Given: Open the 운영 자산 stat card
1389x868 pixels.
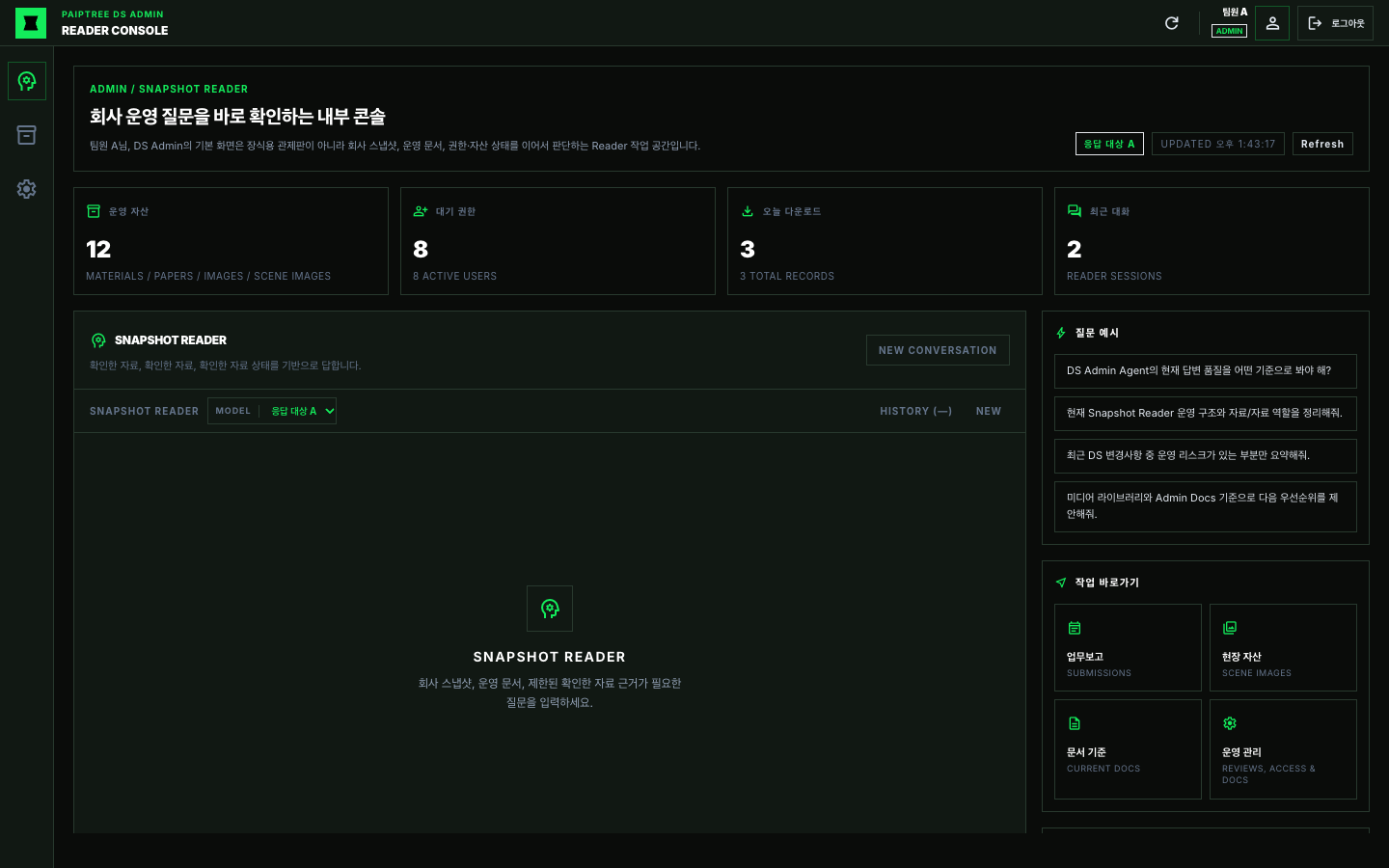Looking at the screenshot, I should pos(231,241).
